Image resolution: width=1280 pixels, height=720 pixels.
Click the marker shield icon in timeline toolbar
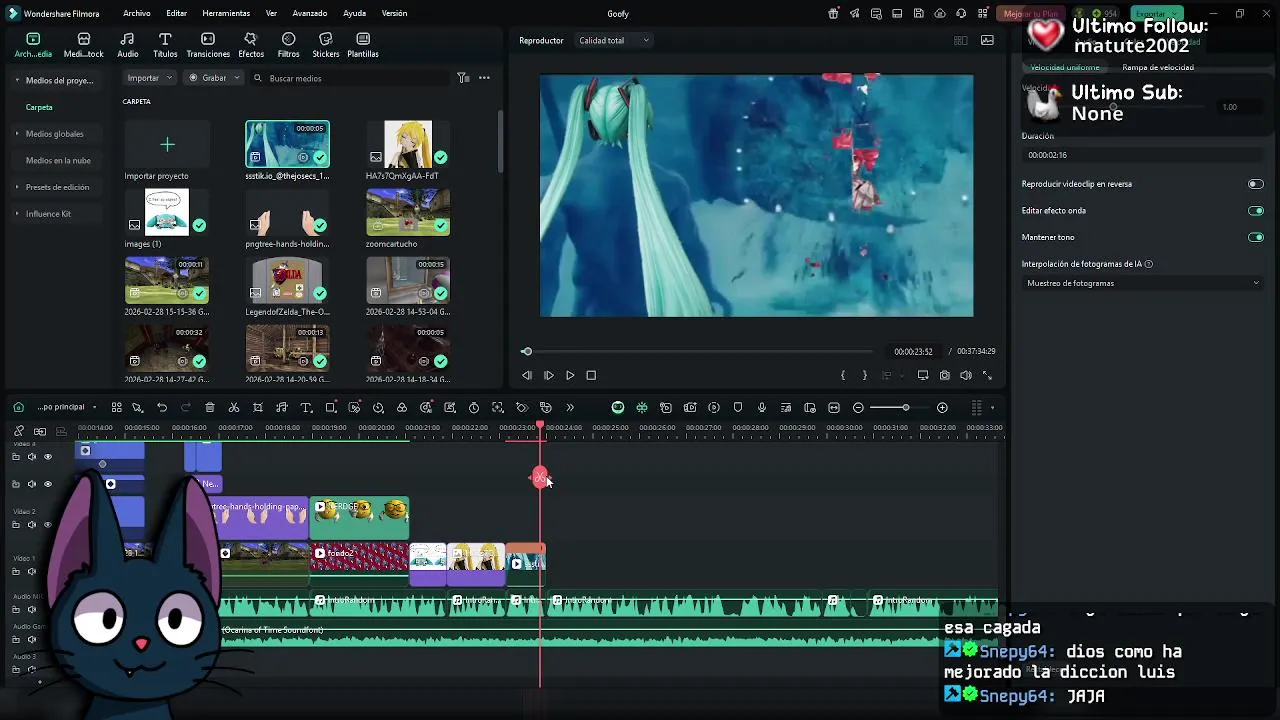pos(738,407)
